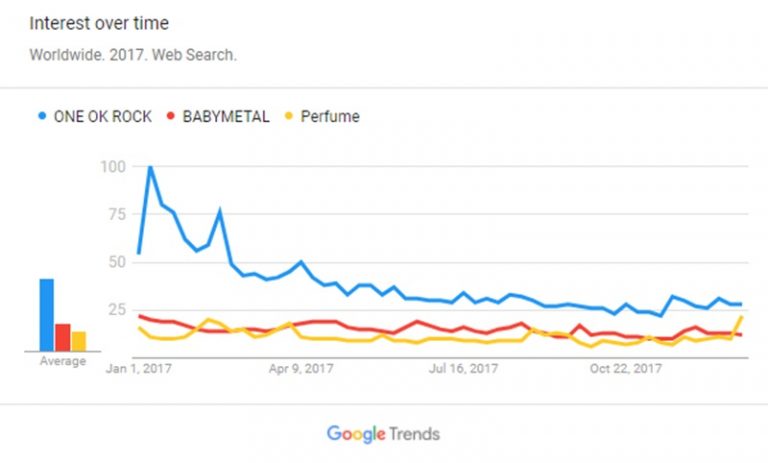This screenshot has height=463, width=768.
Task: Click the yellow Perfume legend dot
Action: point(289,116)
